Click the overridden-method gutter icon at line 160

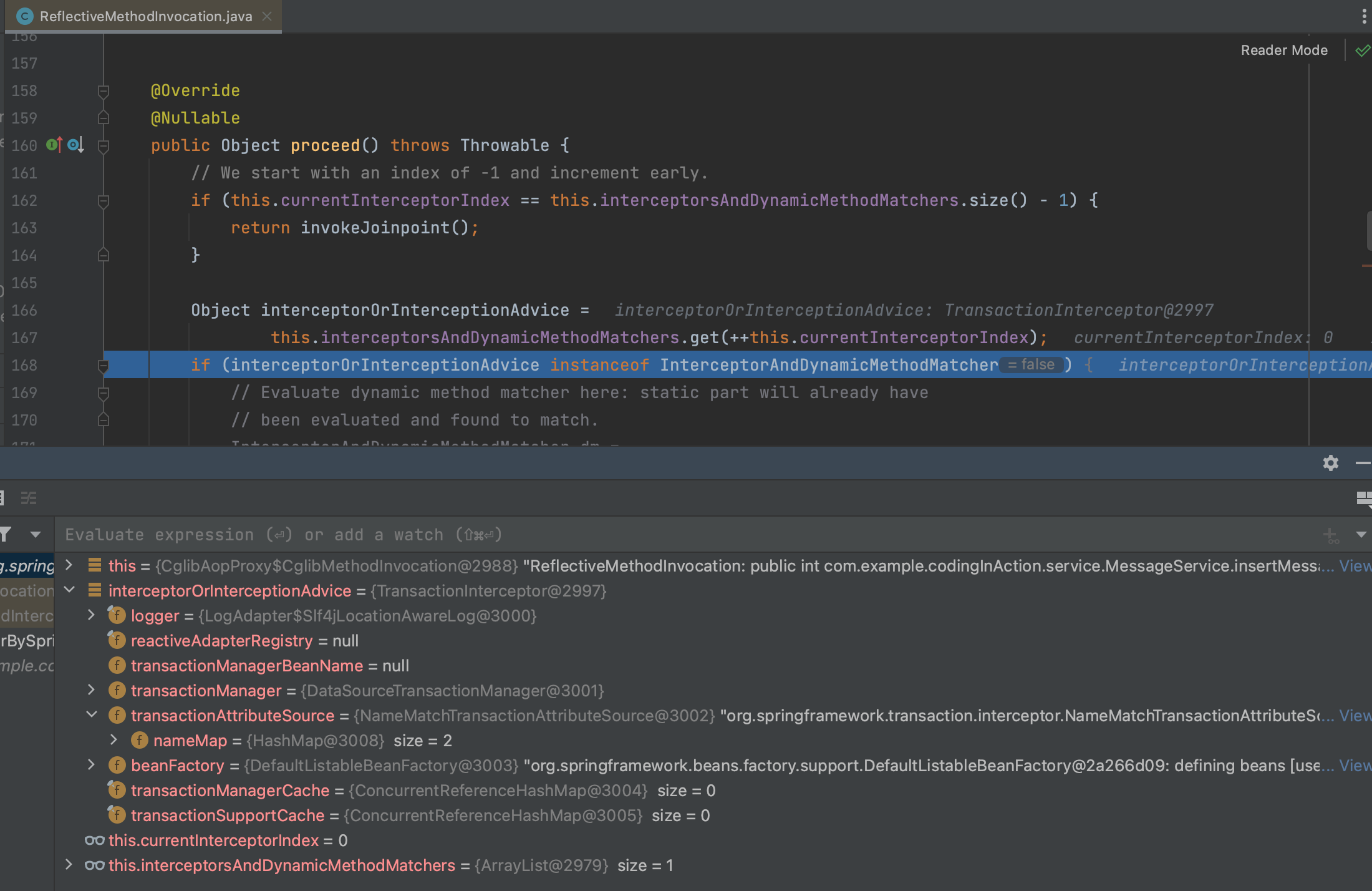point(75,145)
